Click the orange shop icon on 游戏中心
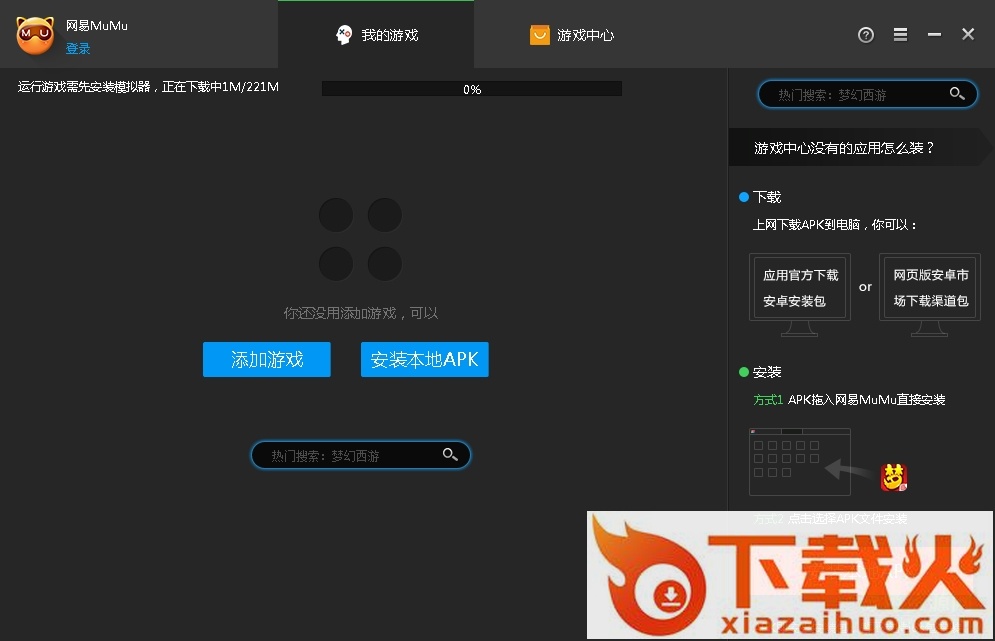995x641 pixels. click(x=539, y=35)
